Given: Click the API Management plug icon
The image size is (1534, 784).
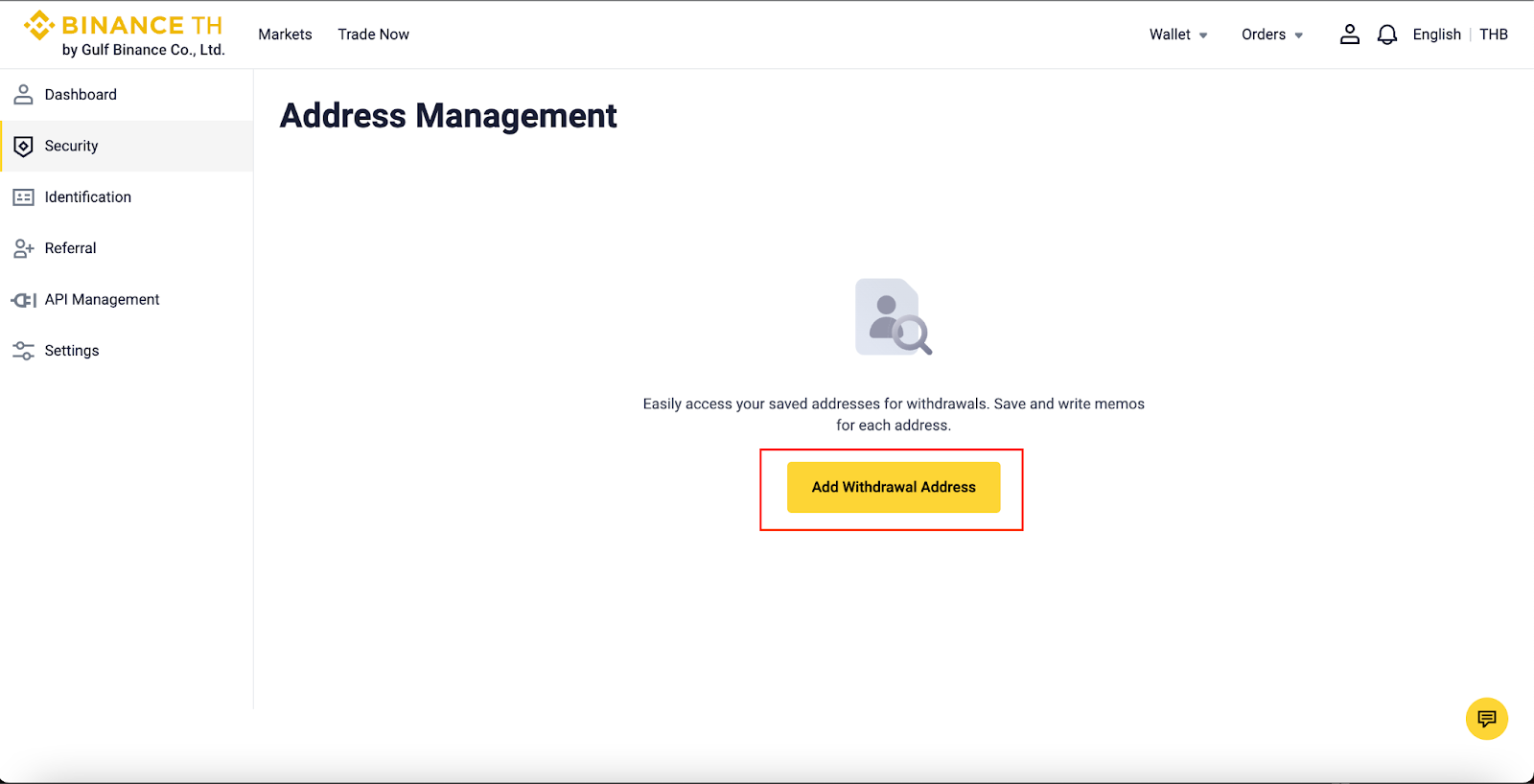Looking at the screenshot, I should (23, 300).
